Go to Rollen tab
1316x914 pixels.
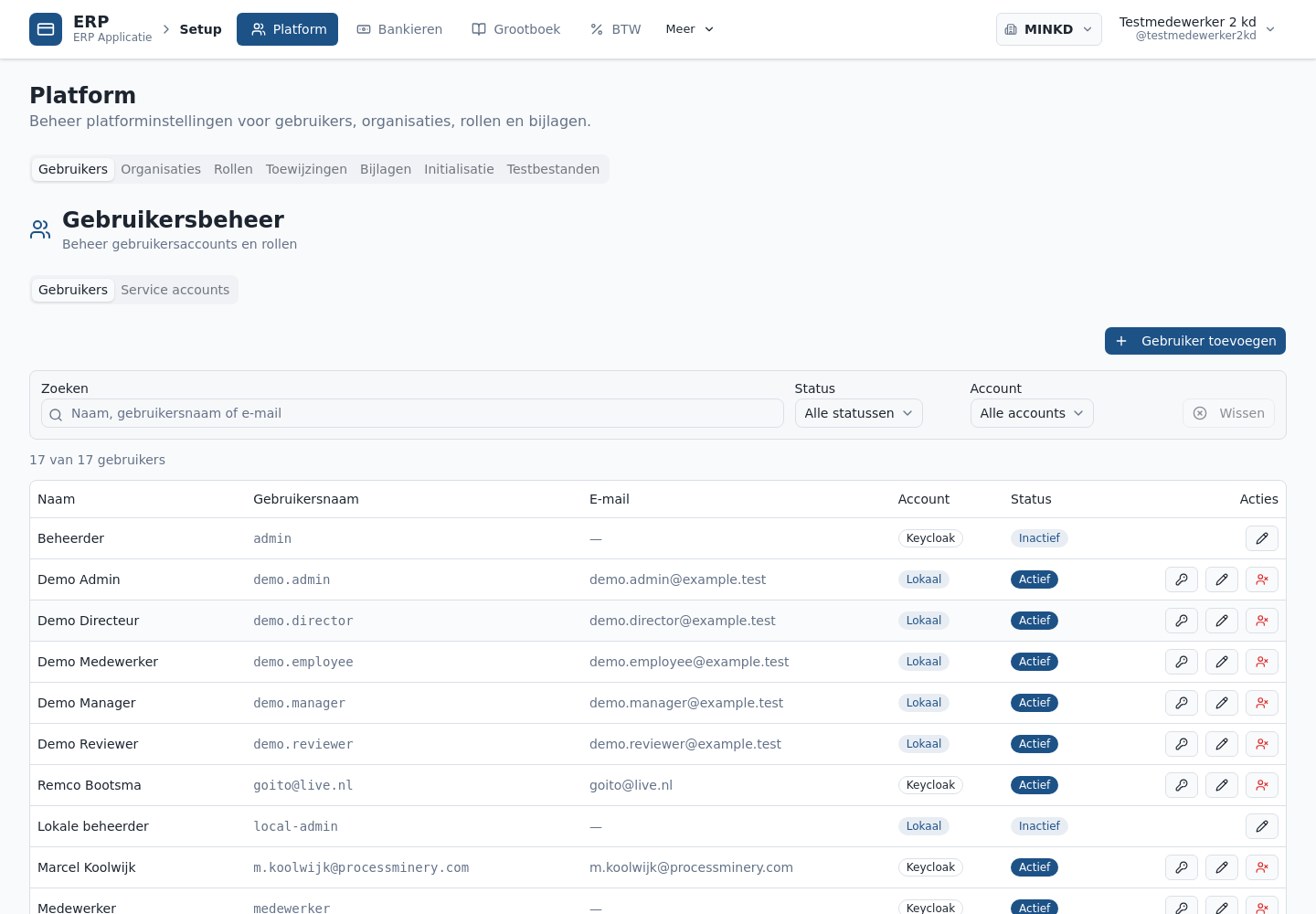click(x=233, y=169)
